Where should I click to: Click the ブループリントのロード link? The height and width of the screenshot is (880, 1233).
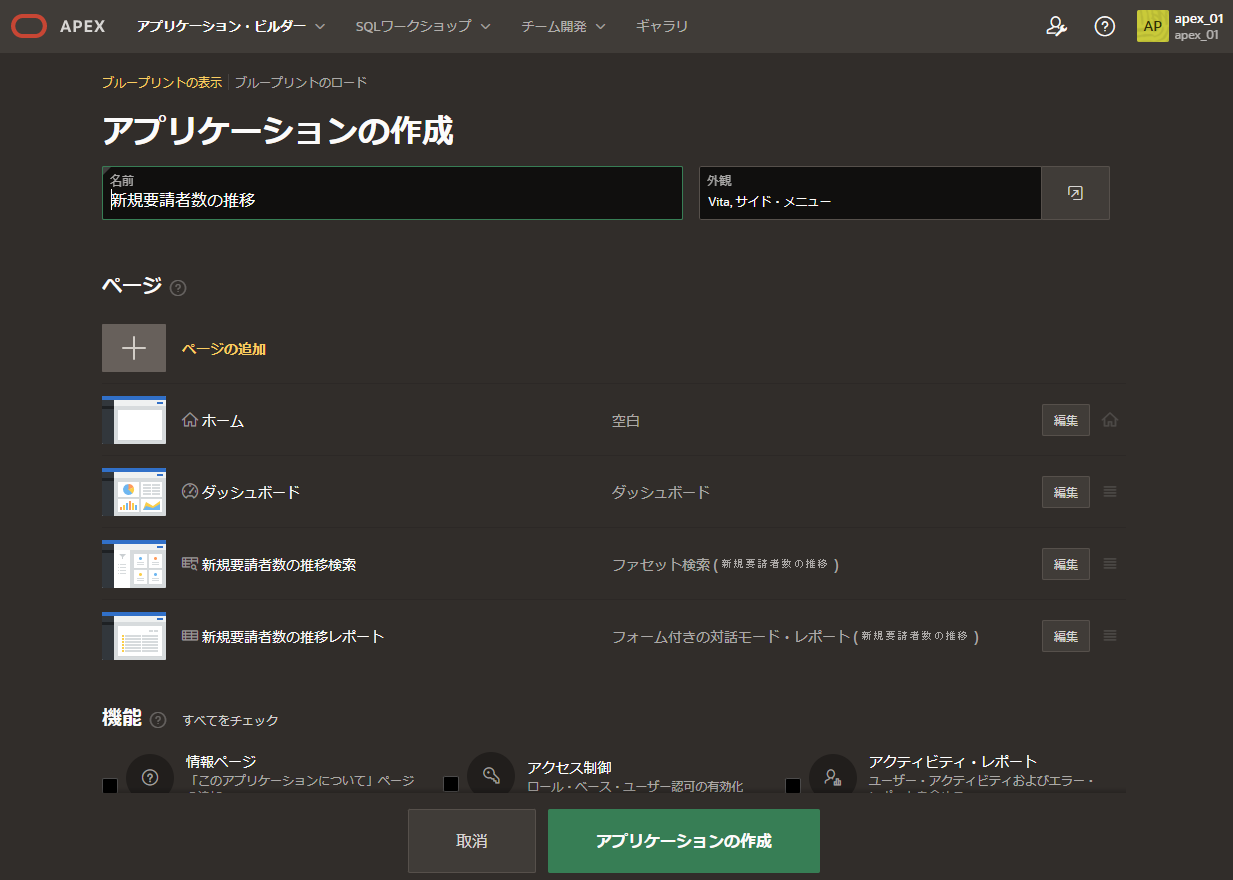(x=301, y=82)
